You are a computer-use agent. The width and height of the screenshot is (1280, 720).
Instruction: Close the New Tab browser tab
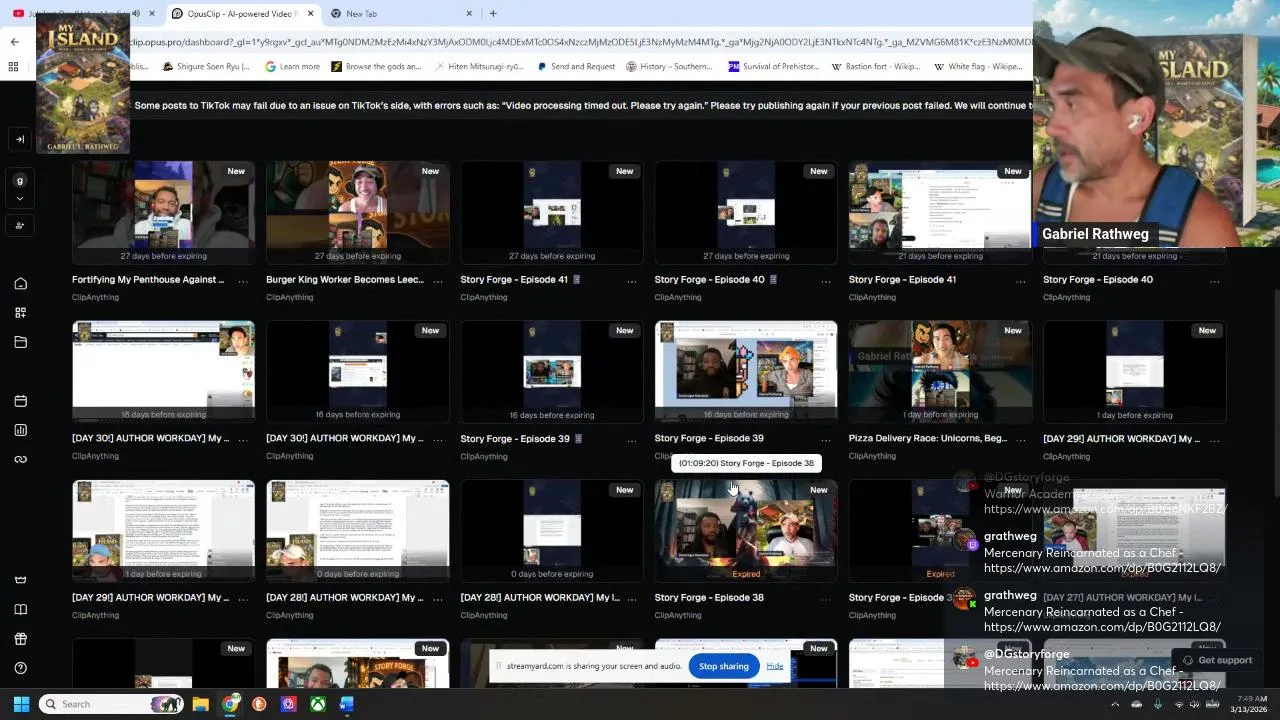tap(469, 14)
